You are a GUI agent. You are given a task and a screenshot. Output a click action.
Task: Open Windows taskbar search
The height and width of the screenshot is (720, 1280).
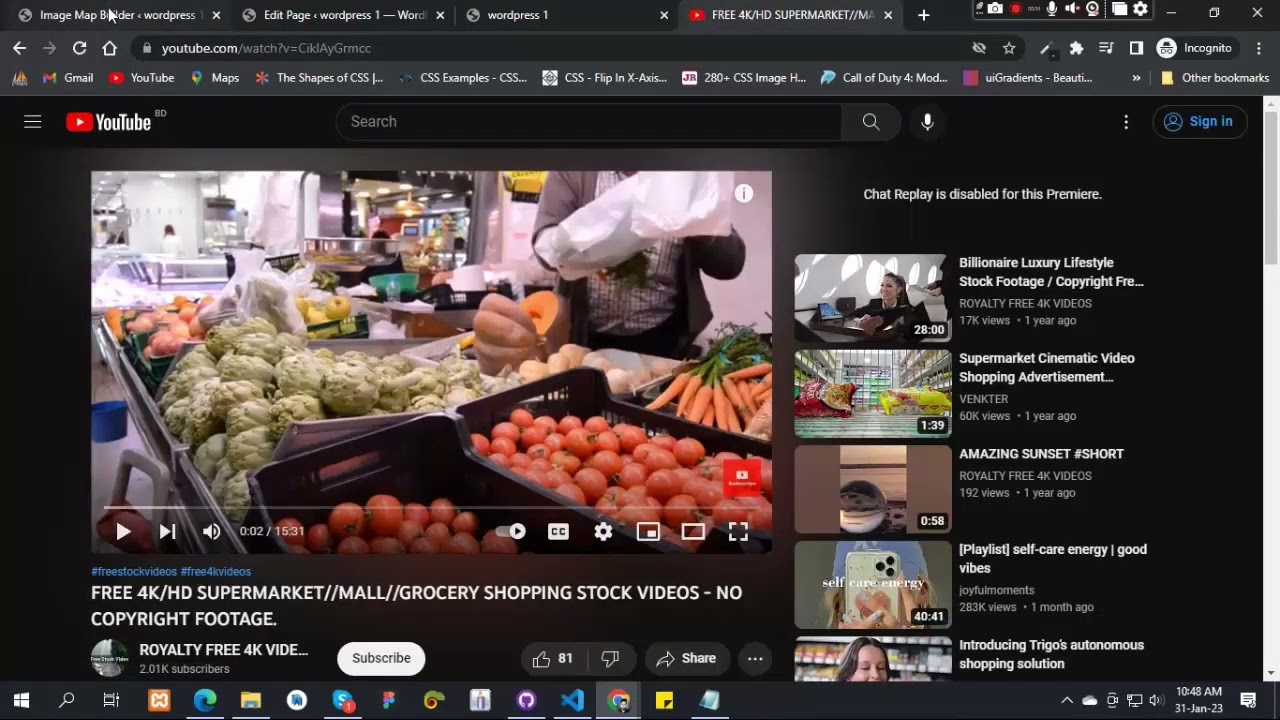(67, 700)
